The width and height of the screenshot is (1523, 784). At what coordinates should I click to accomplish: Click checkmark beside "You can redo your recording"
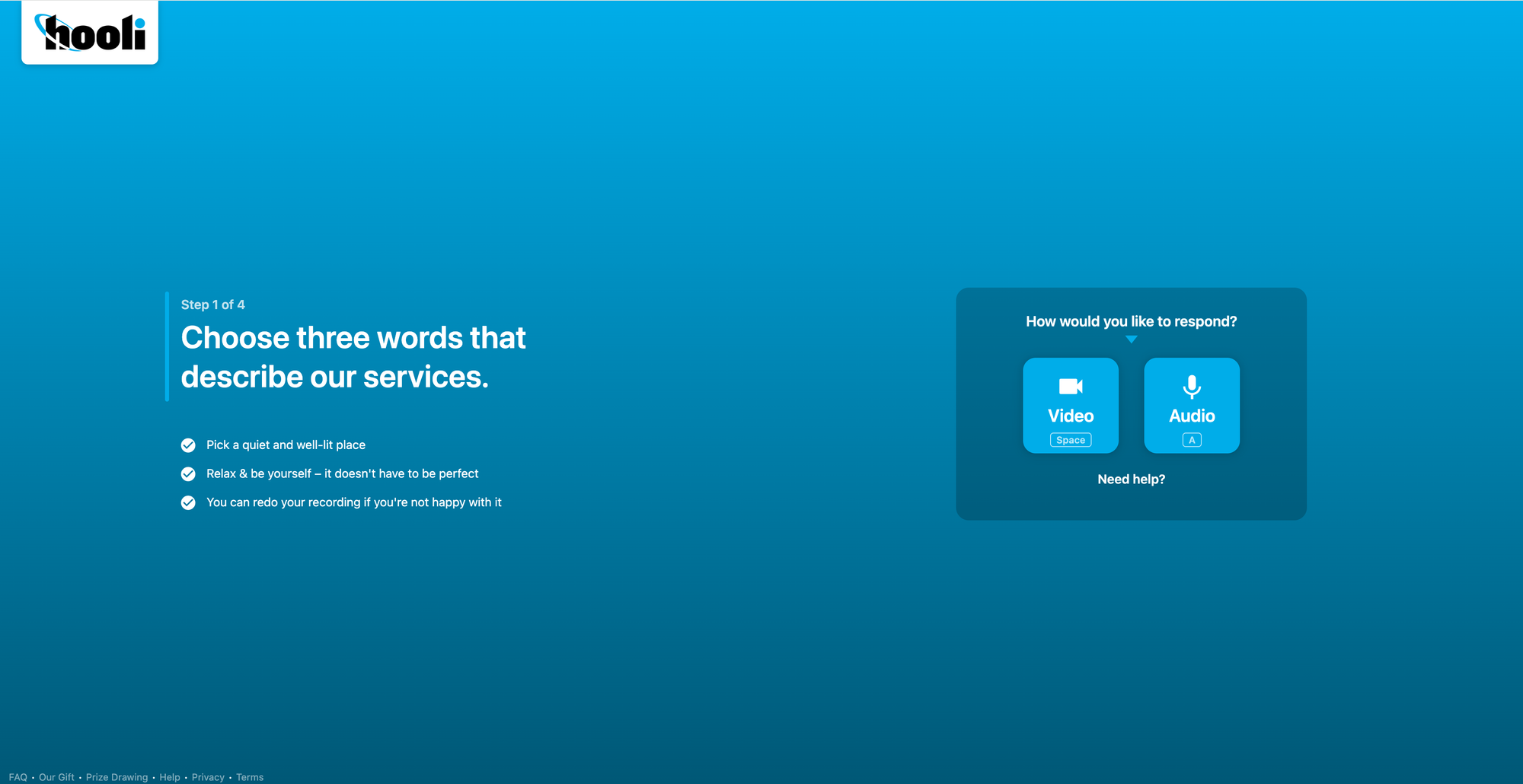click(x=188, y=503)
